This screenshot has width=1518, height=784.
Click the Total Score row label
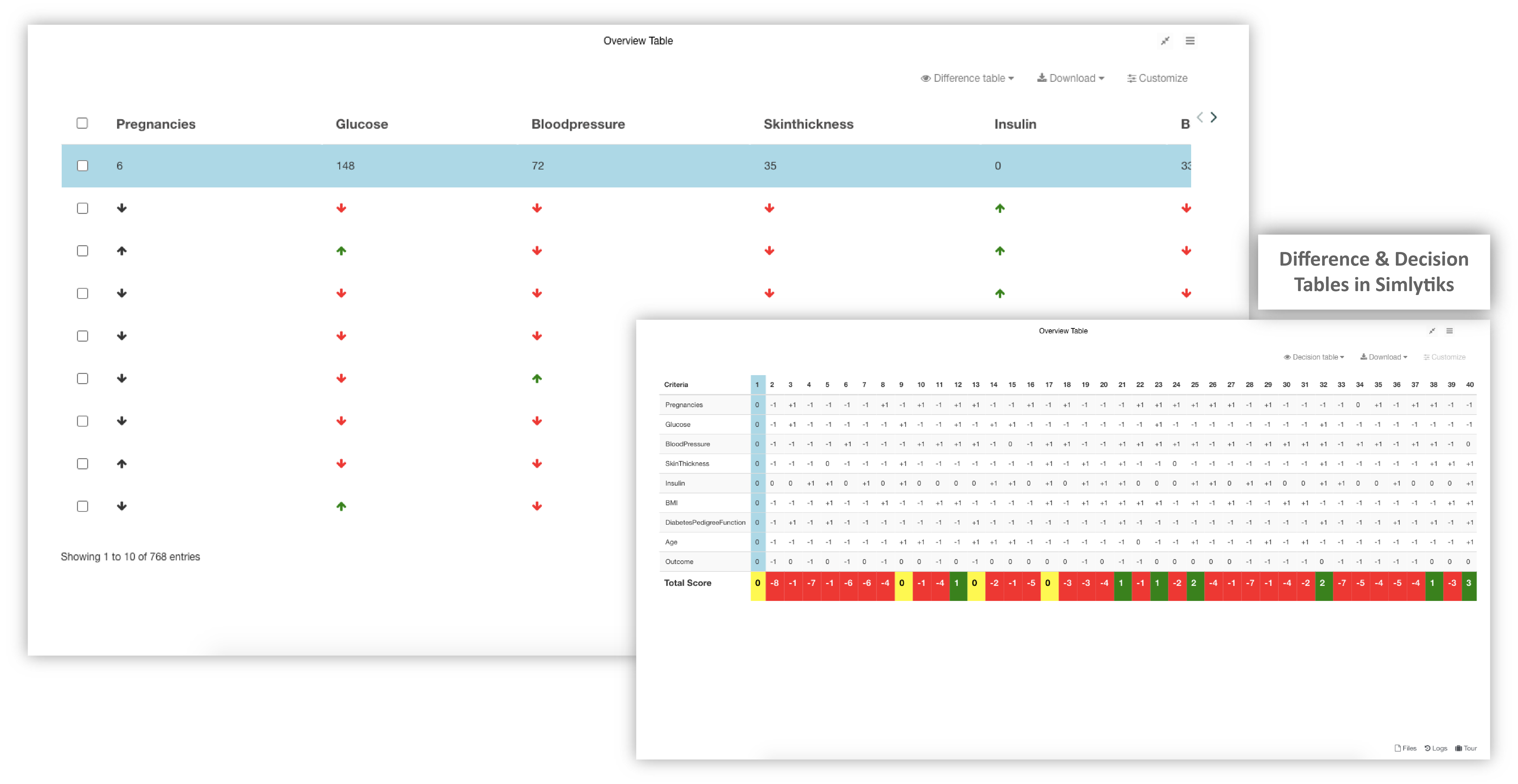pos(688,583)
